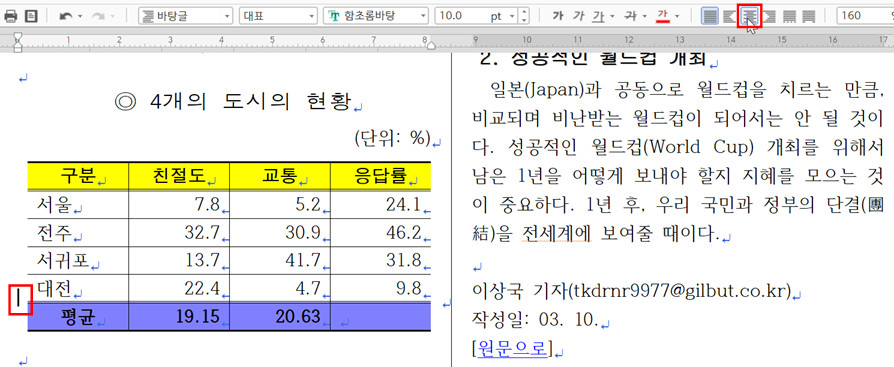Toggle italic 가 formatting
Viewport: 894px width, 367px height.
click(579, 16)
